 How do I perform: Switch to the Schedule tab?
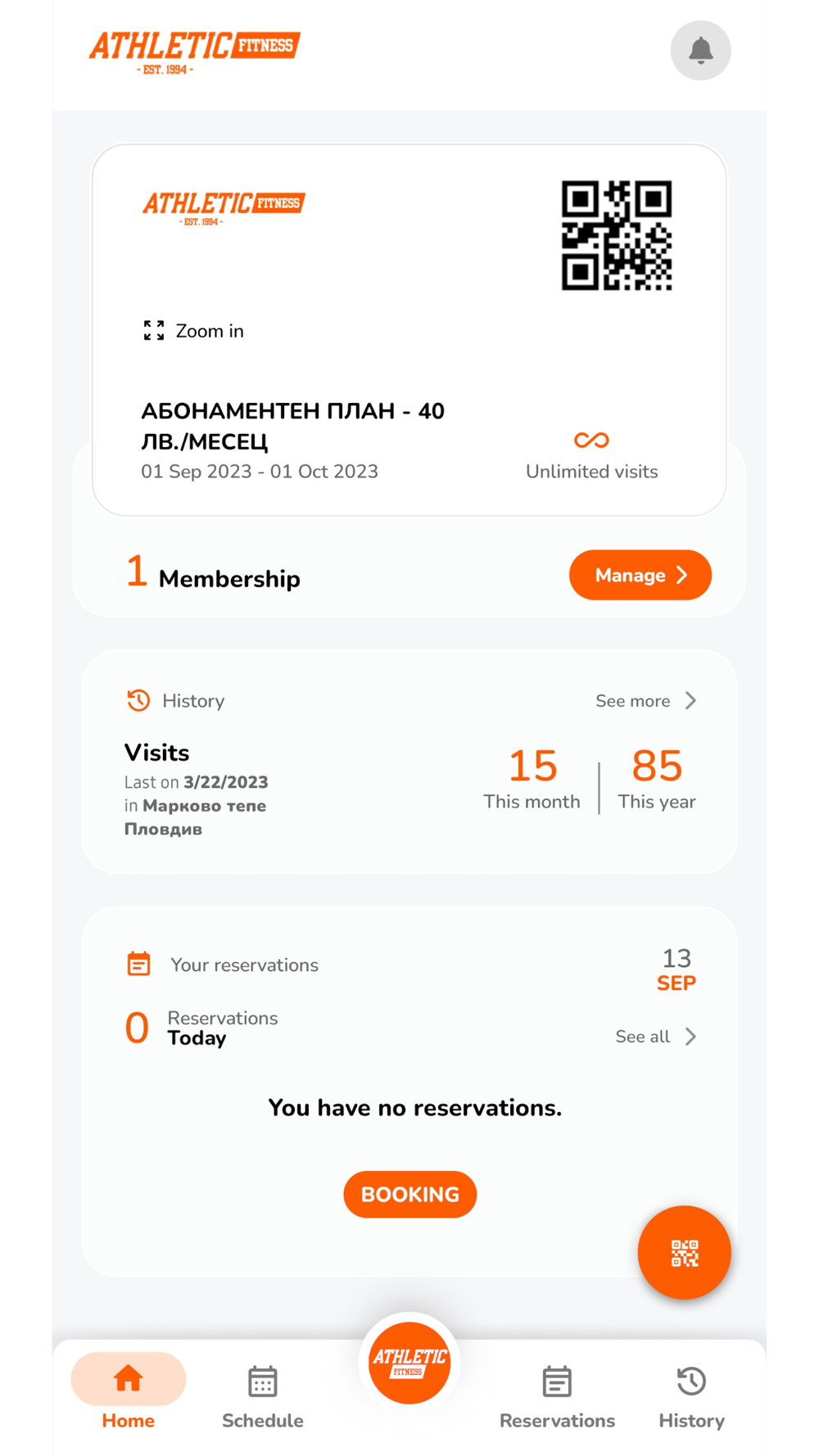(x=263, y=1397)
